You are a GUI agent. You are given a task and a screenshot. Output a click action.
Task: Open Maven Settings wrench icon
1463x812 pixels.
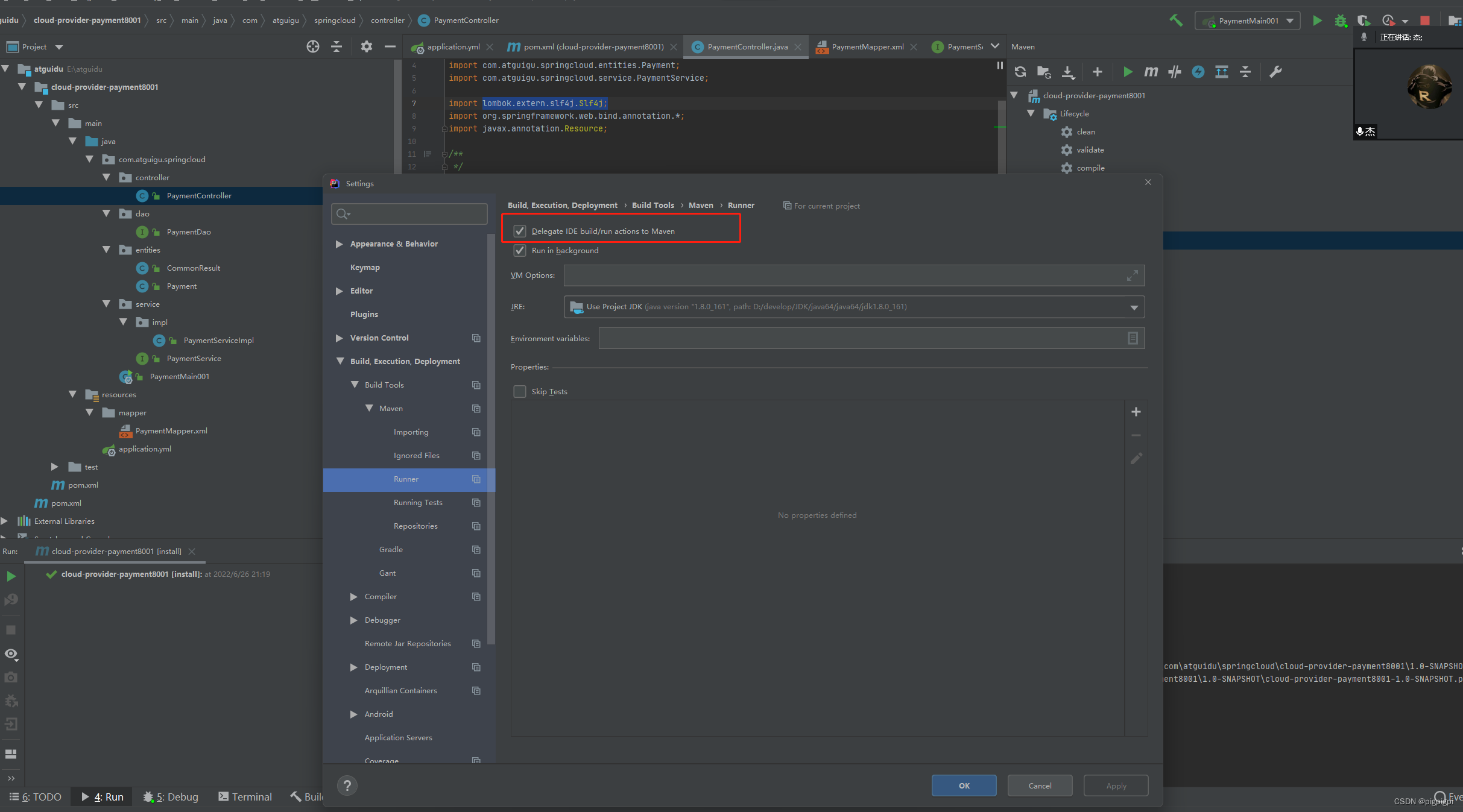1275,72
